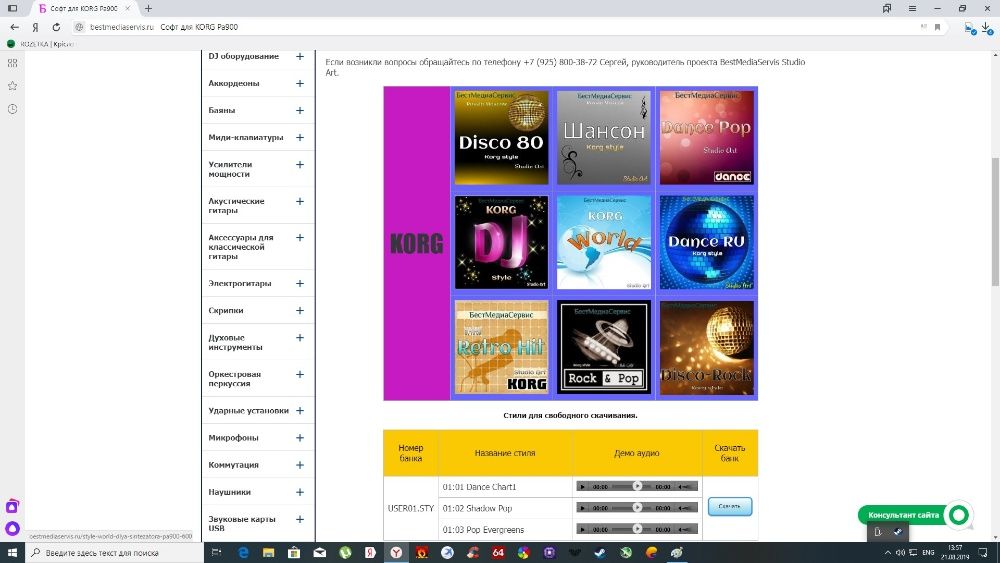Viewport: 1000px width, 563px height.
Task: Open the Шансон style pack thumbnail
Action: [604, 137]
